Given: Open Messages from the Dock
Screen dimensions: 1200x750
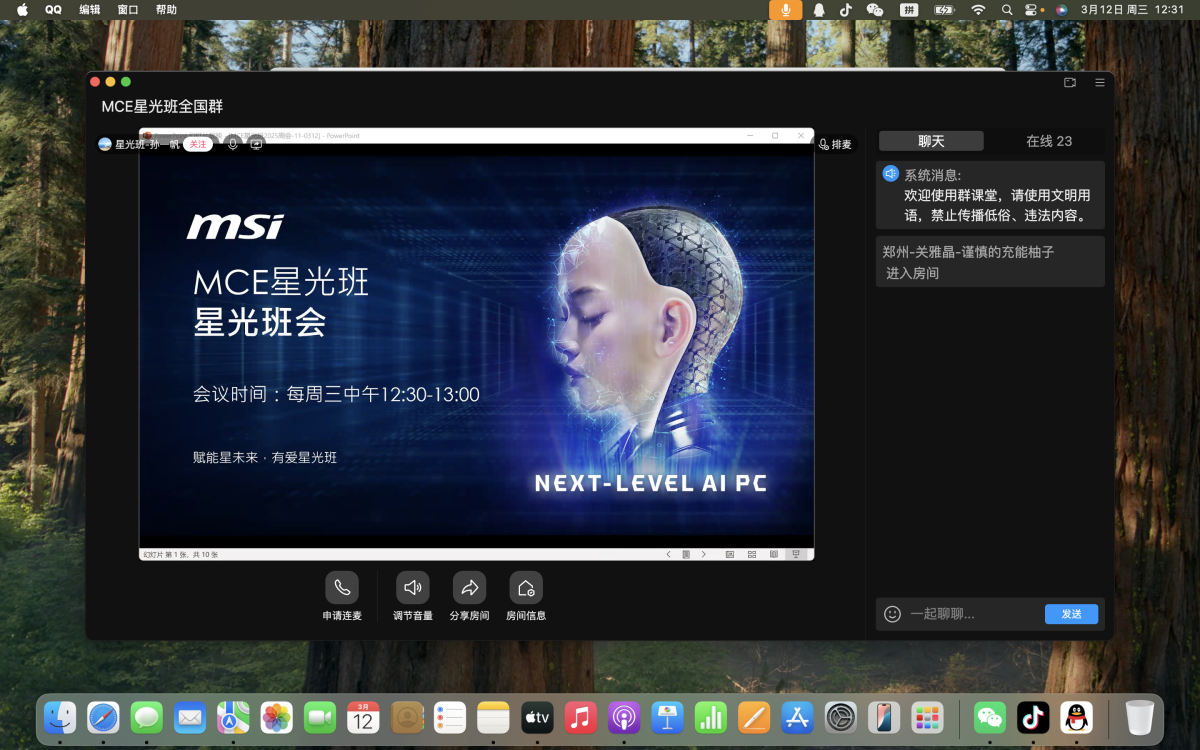Looking at the screenshot, I should (x=147, y=717).
